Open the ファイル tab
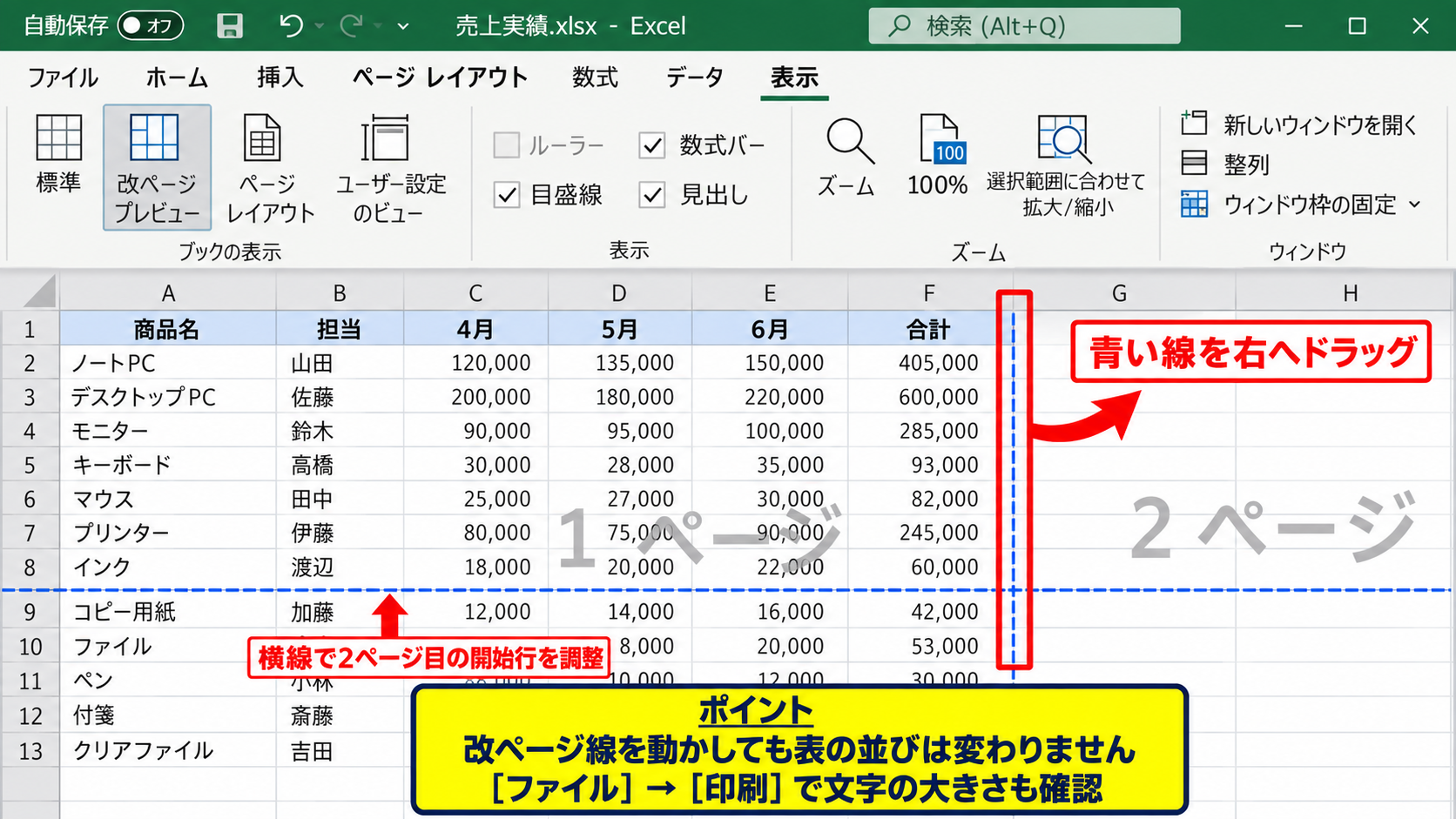 click(63, 77)
